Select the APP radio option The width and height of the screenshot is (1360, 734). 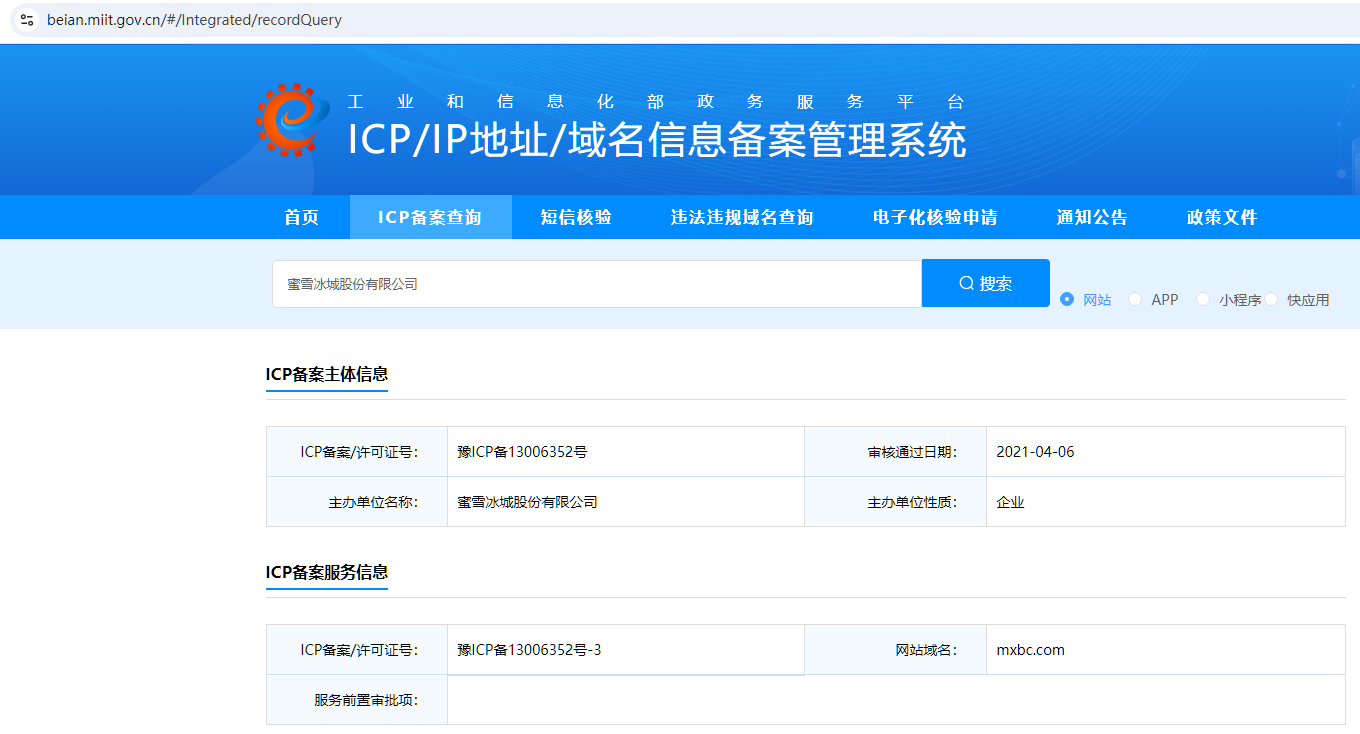1135,299
